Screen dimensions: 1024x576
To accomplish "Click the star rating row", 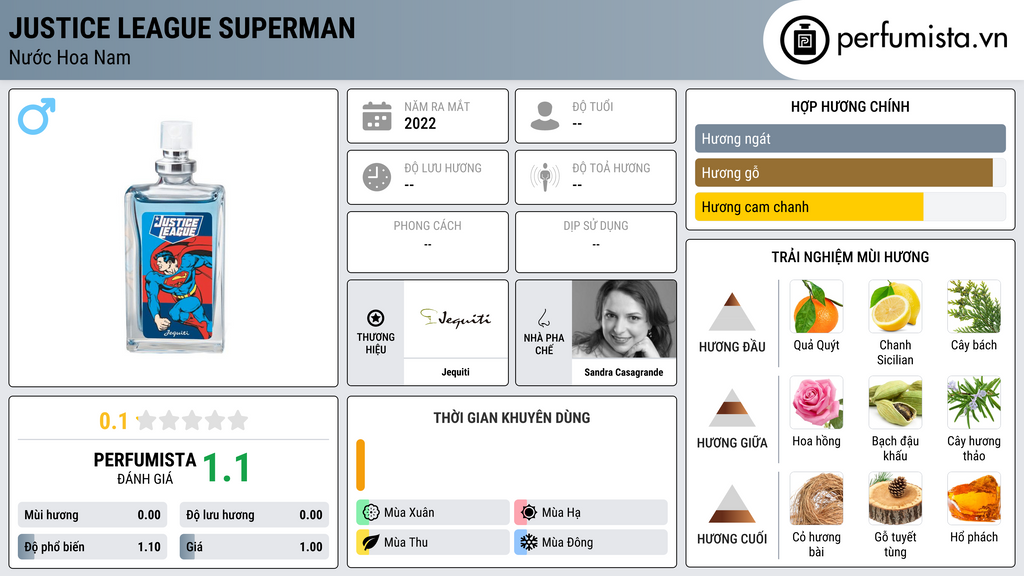I will point(193,421).
